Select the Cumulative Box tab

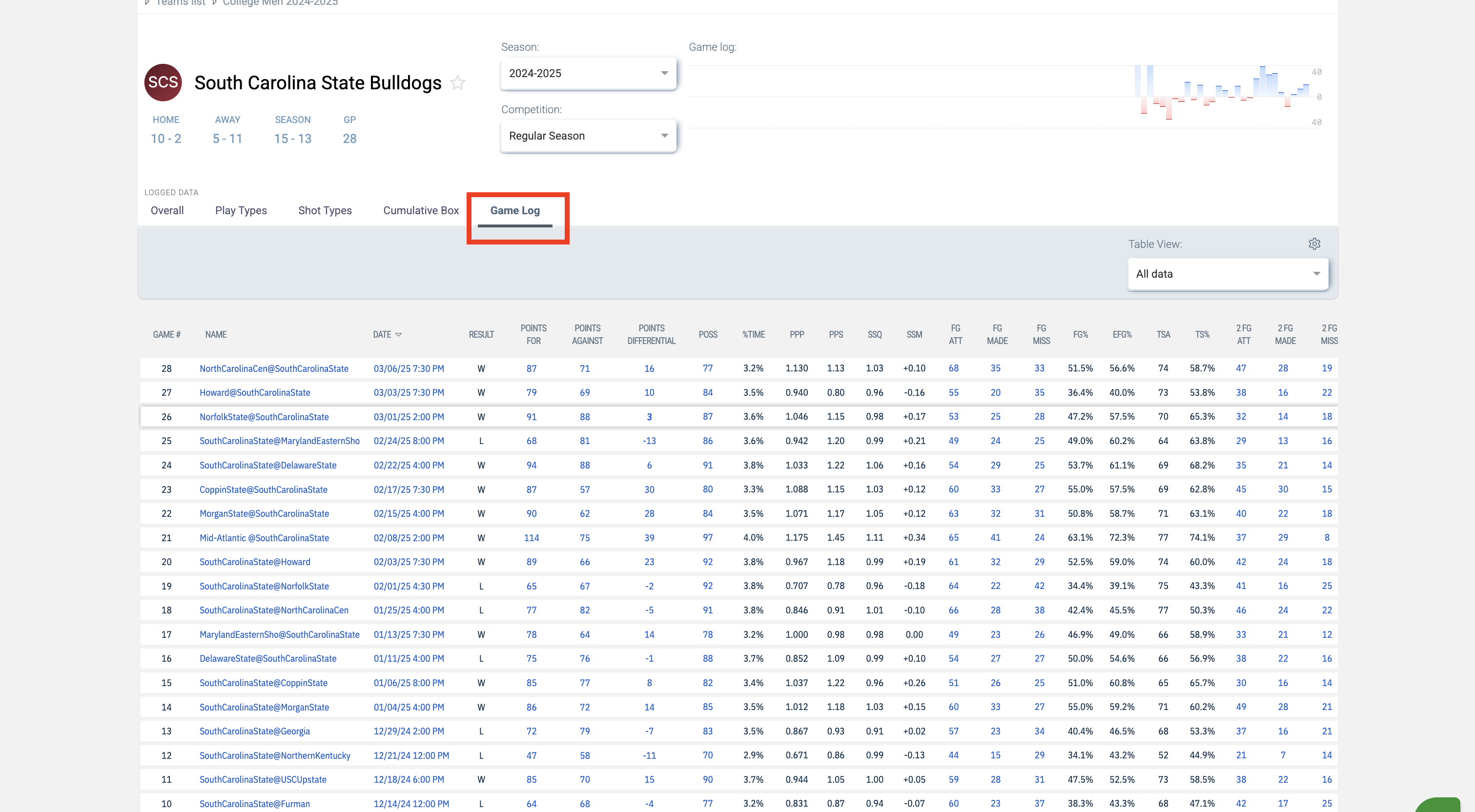tap(421, 210)
